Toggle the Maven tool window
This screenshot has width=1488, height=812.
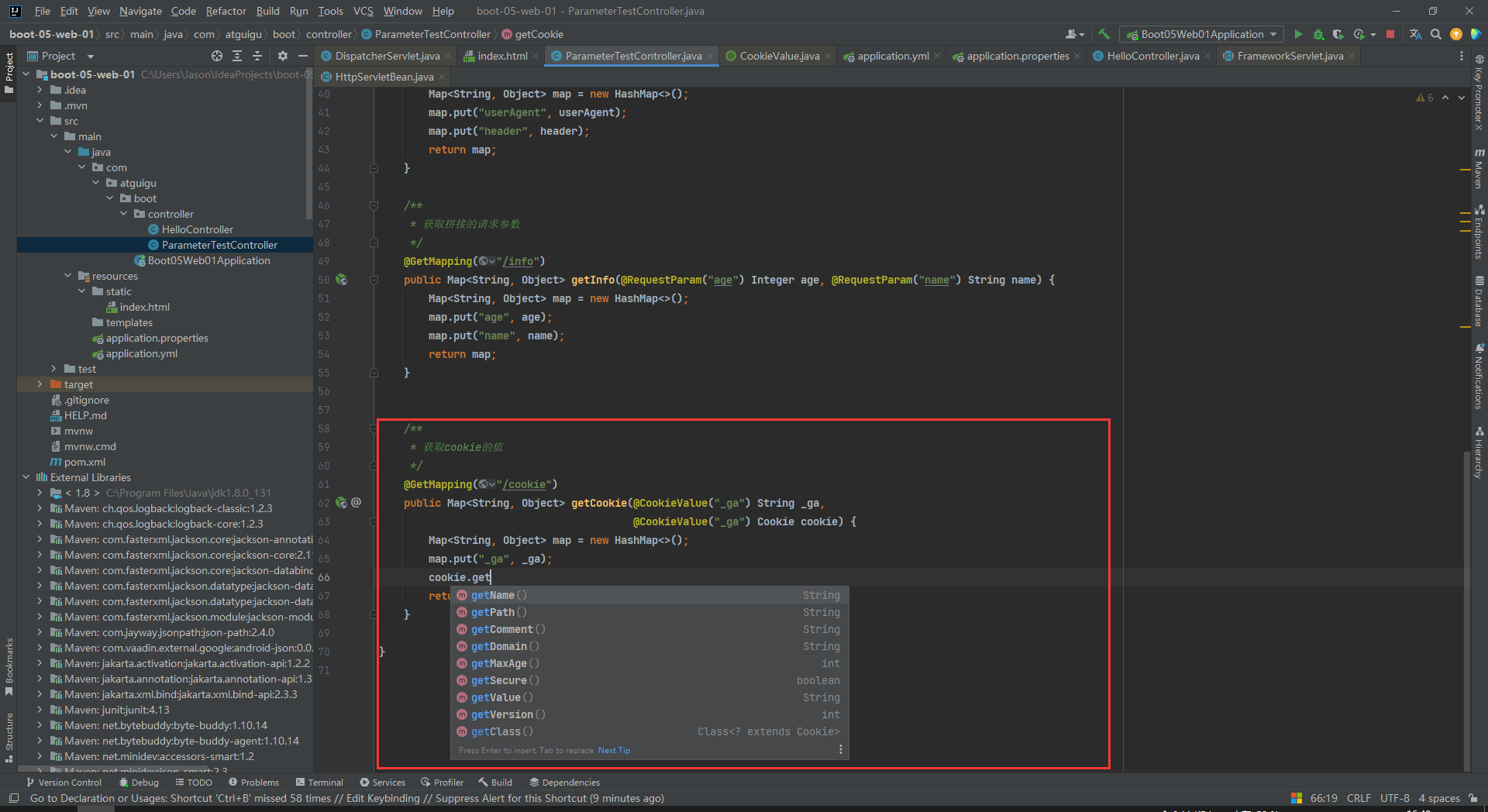1479,167
